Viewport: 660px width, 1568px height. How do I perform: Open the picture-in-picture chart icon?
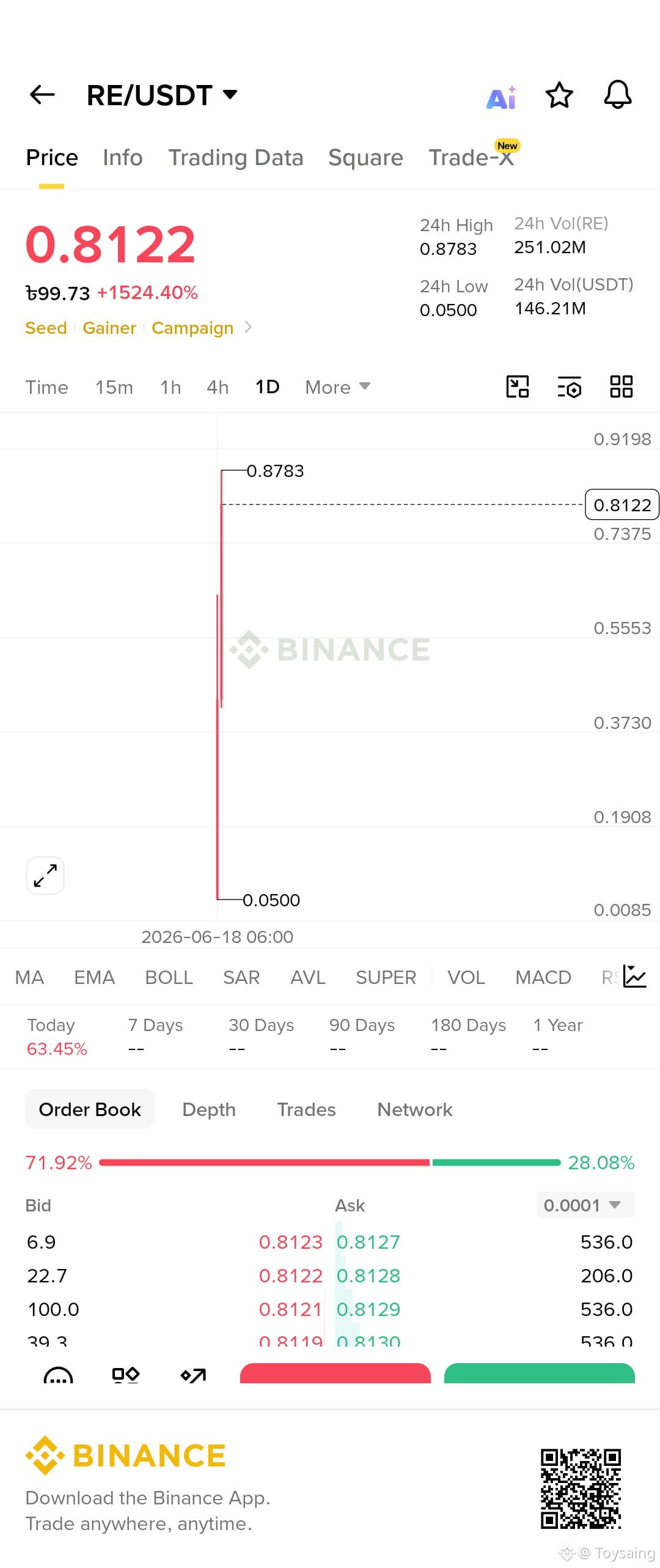(x=518, y=386)
